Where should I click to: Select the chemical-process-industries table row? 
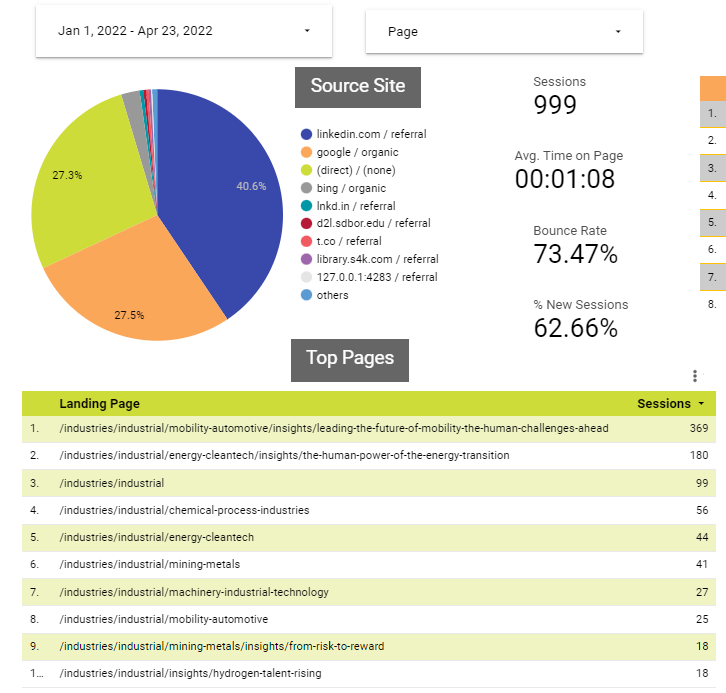click(x=184, y=510)
